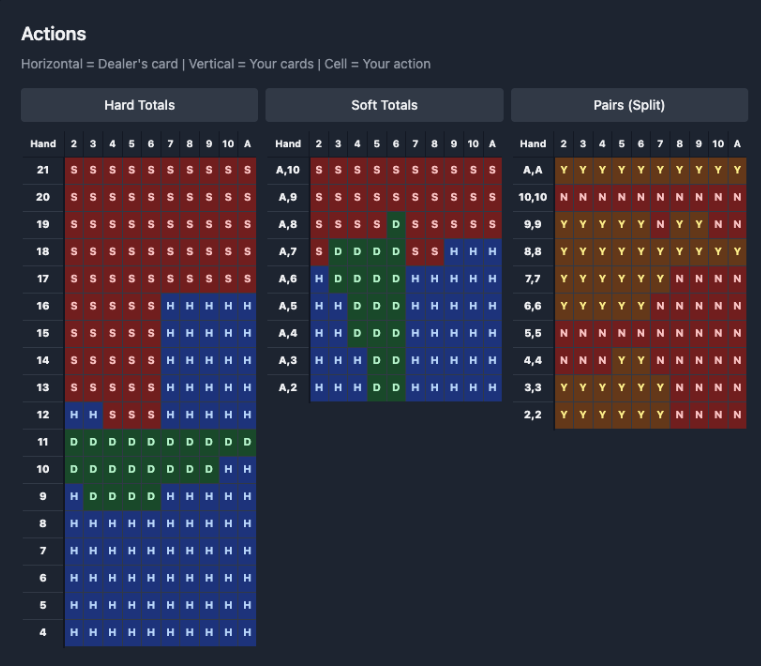Select the Pairs (Split) header button

[629, 105]
